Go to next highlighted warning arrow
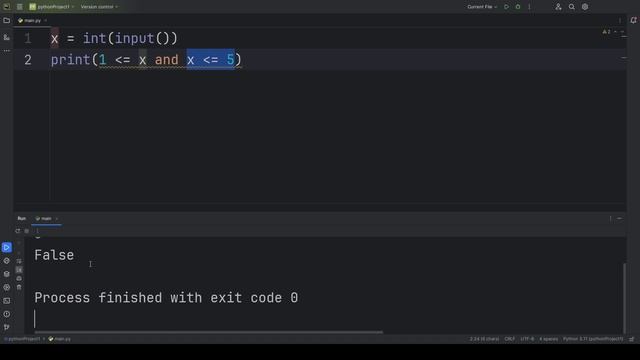The height and width of the screenshot is (360, 640). point(622,32)
